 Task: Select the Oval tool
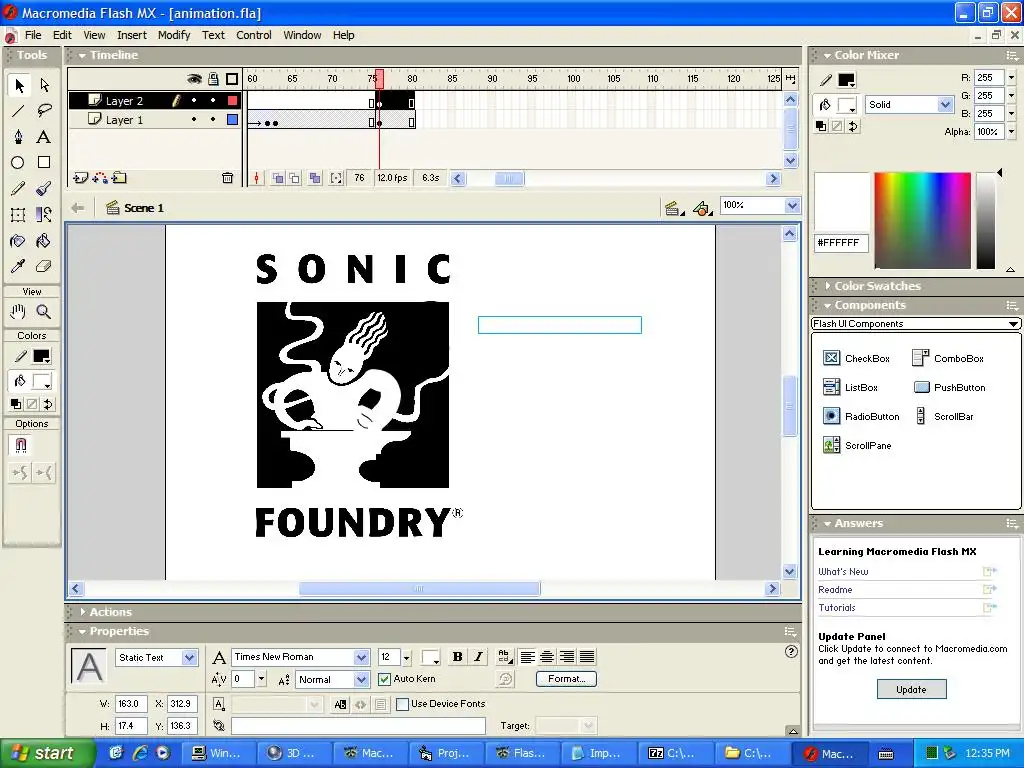(18, 163)
